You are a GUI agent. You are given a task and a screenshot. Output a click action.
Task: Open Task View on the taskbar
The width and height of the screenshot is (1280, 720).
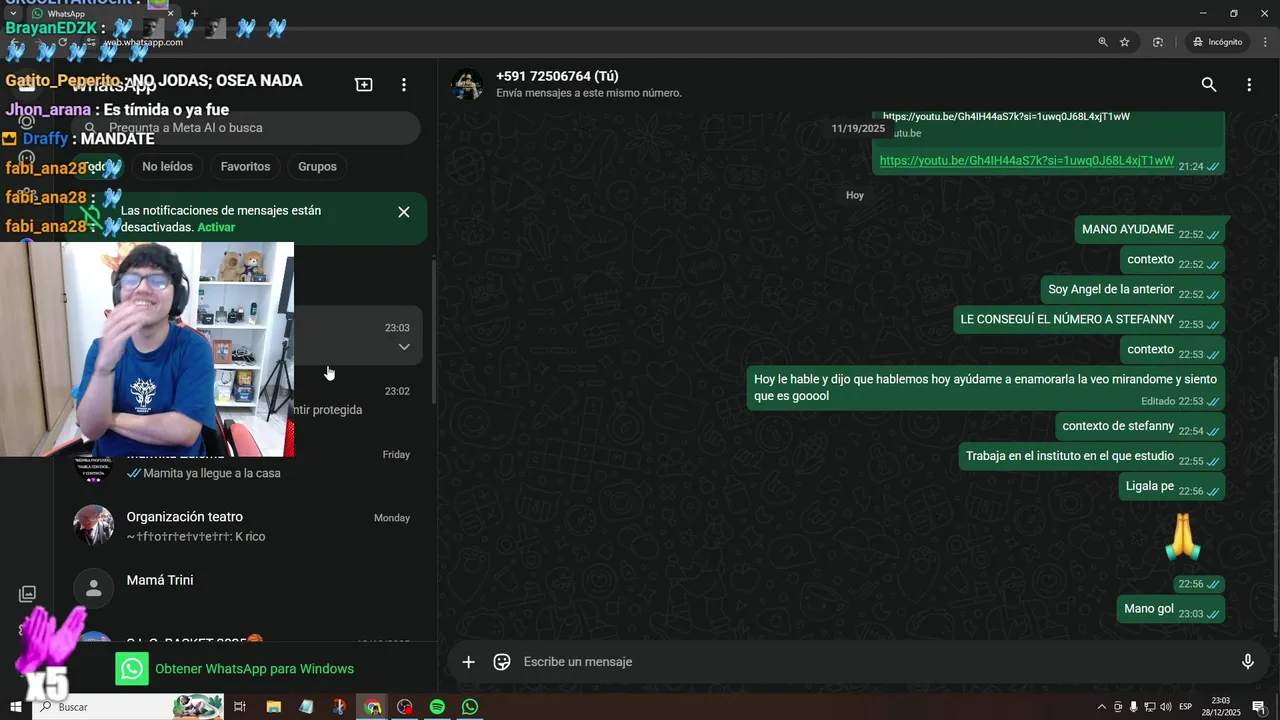pos(240,707)
